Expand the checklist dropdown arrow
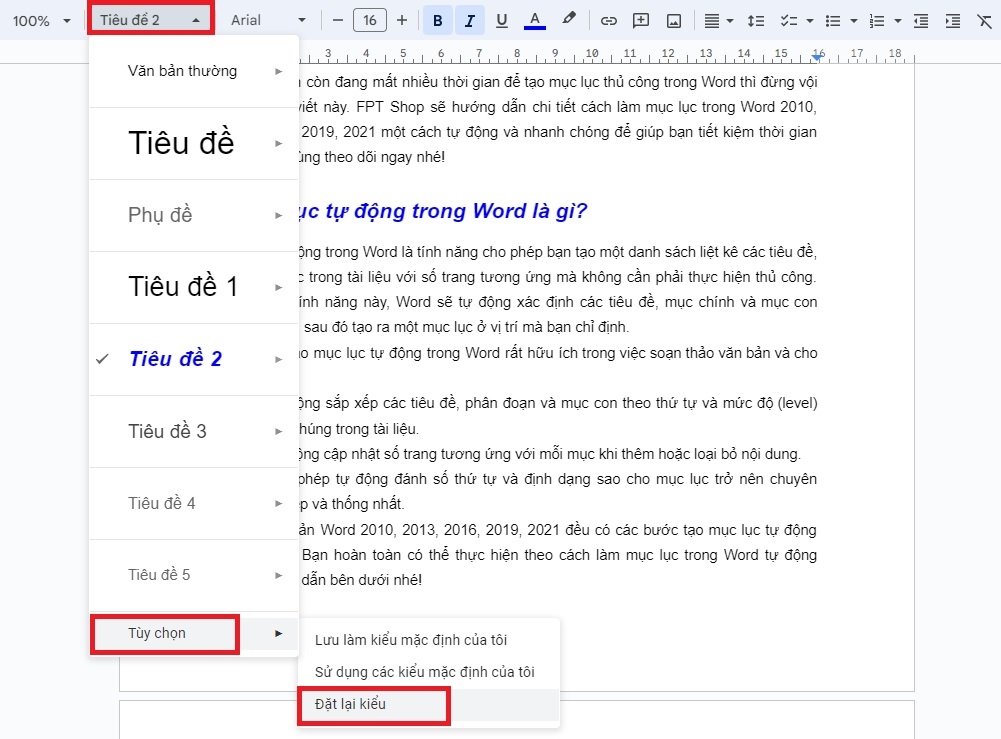 [809, 21]
